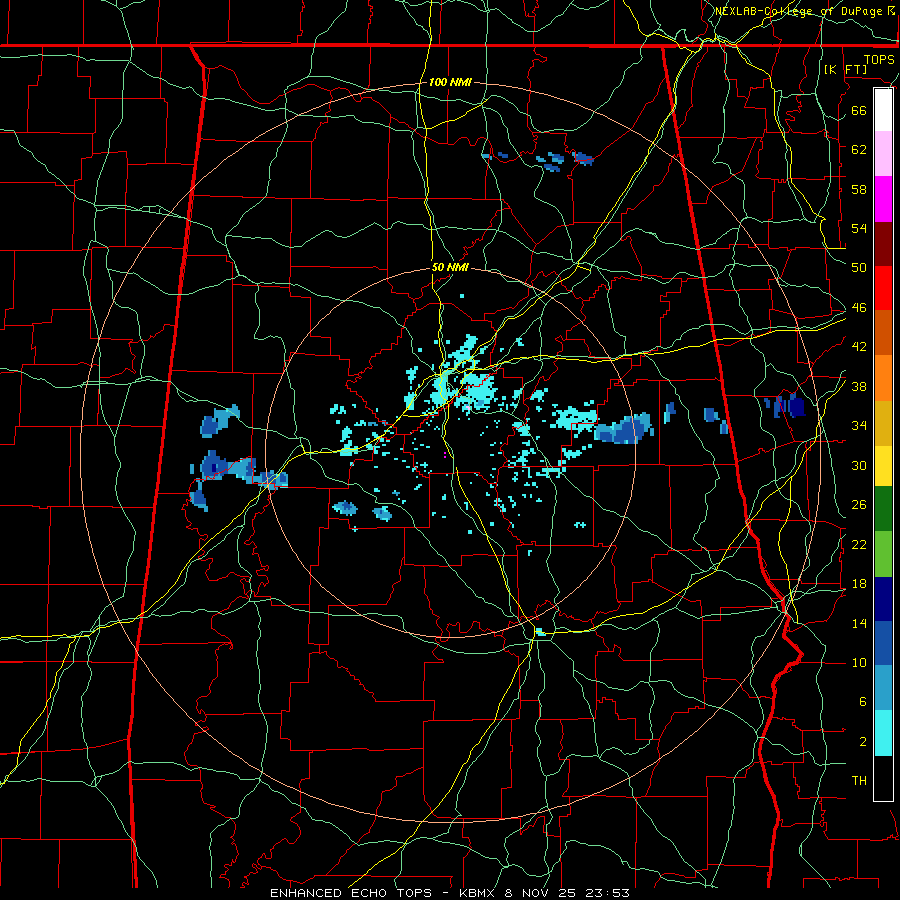Image resolution: width=900 pixels, height=900 pixels.
Task: Click the medium blue 10 kft legend swatch
Action: tap(883, 643)
